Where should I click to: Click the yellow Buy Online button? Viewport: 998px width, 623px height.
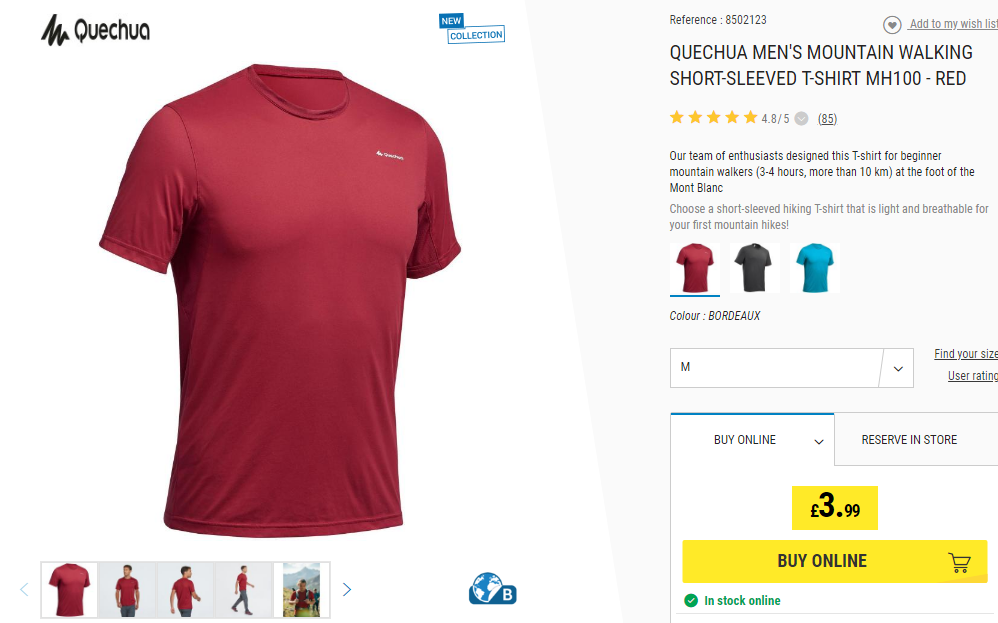pyautogui.click(x=834, y=561)
